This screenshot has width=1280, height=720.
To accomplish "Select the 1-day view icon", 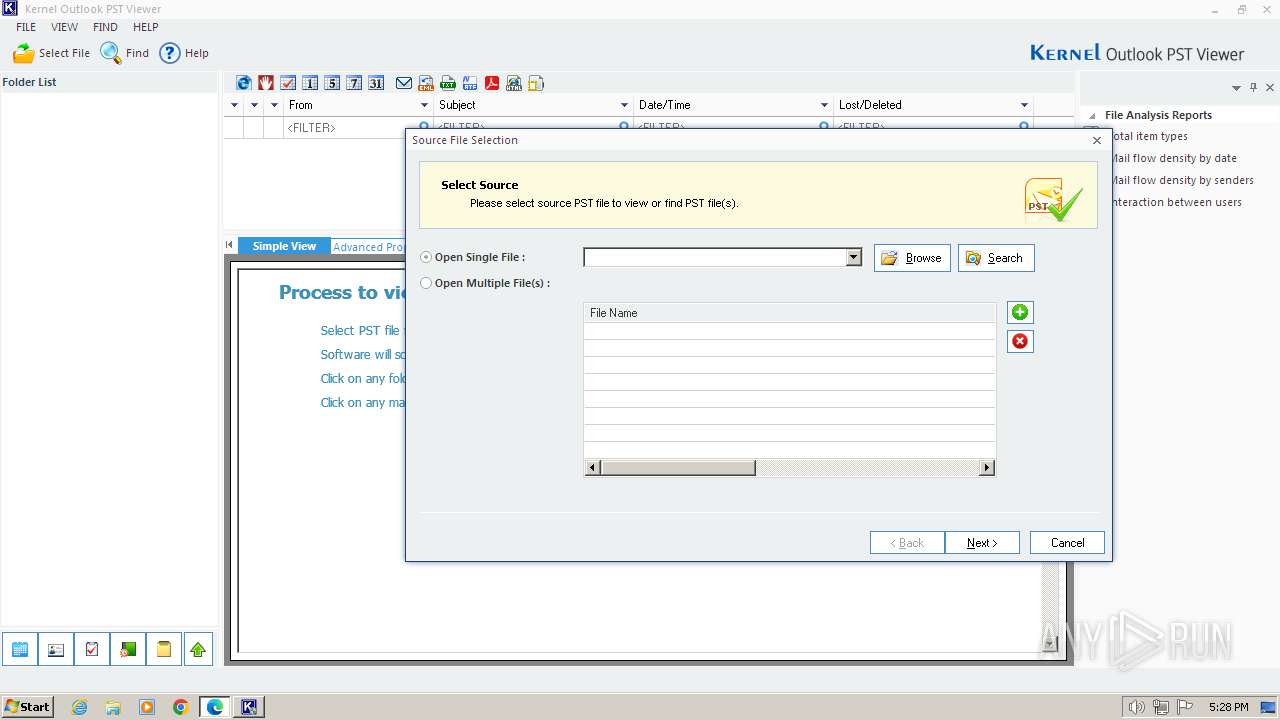I will 310,83.
